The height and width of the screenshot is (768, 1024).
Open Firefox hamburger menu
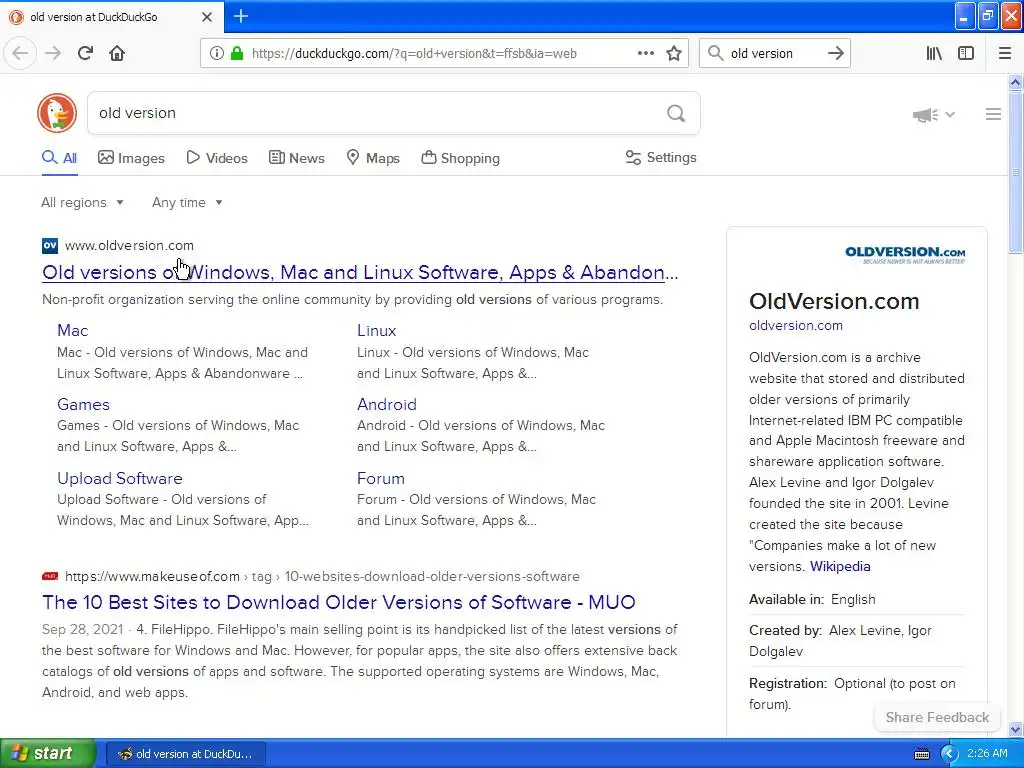pyautogui.click(x=1005, y=53)
